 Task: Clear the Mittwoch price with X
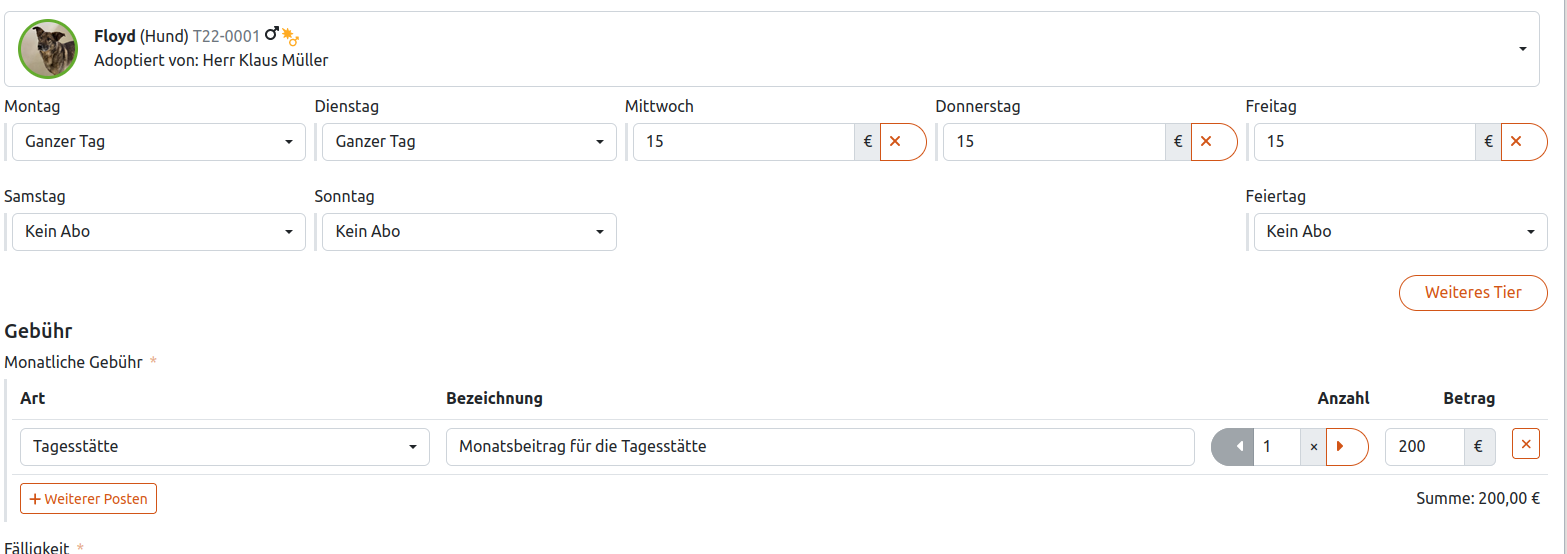[896, 142]
